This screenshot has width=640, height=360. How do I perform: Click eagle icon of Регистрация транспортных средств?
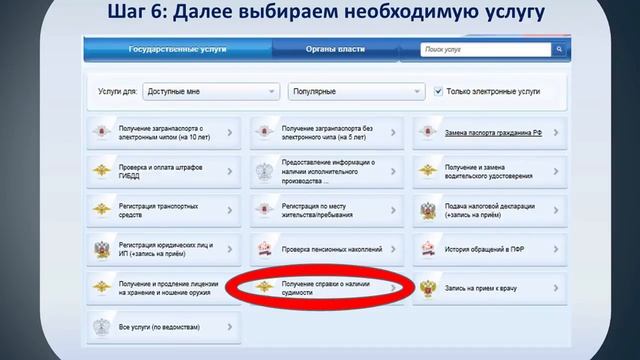coord(102,209)
